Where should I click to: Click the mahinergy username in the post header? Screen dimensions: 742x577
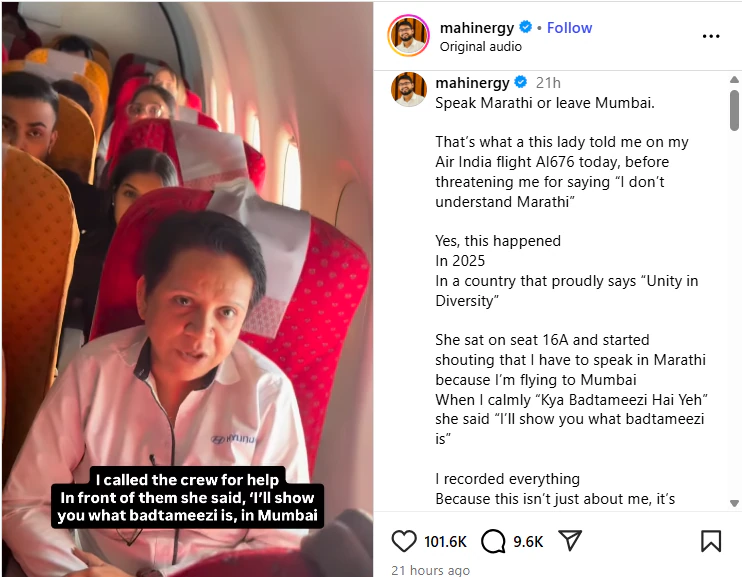point(476,28)
